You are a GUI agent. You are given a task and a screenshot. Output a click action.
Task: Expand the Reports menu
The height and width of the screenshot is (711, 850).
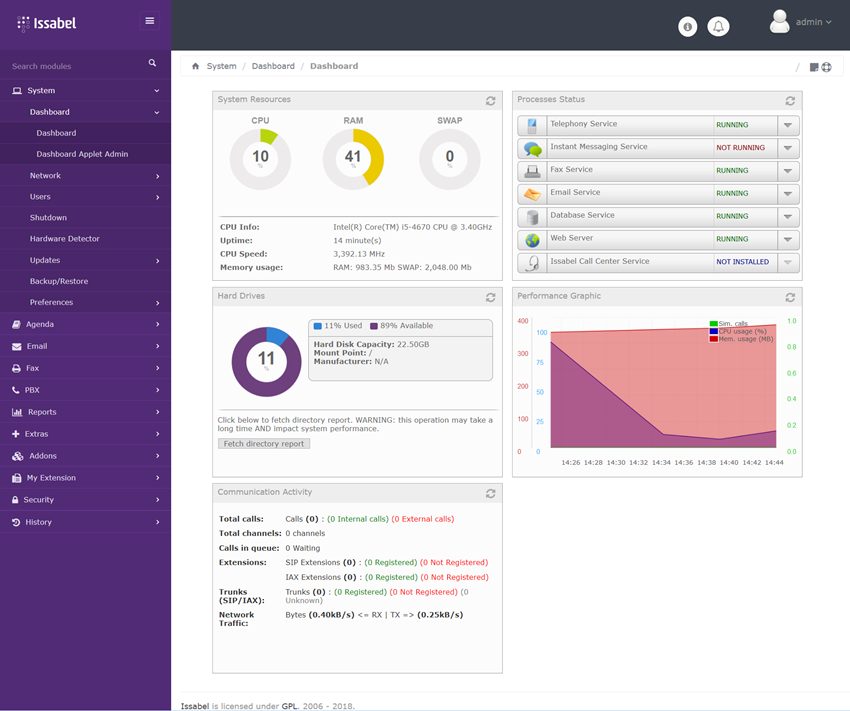pos(85,412)
